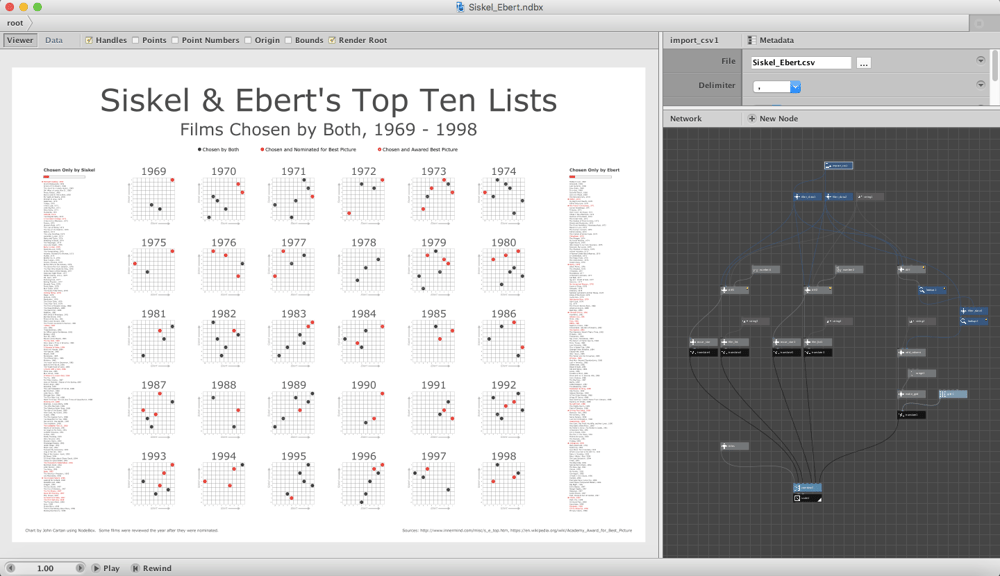Enable the Bounds checkbox
Viewport: 1000px width, 576px height.
(288, 40)
